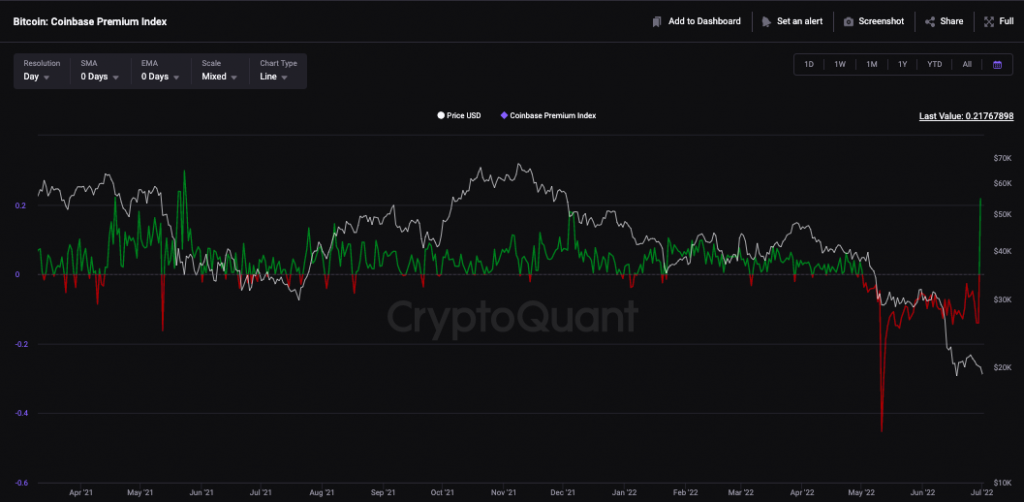1024x502 pixels.
Task: Select the All time range tab
Action: pyautogui.click(x=967, y=65)
